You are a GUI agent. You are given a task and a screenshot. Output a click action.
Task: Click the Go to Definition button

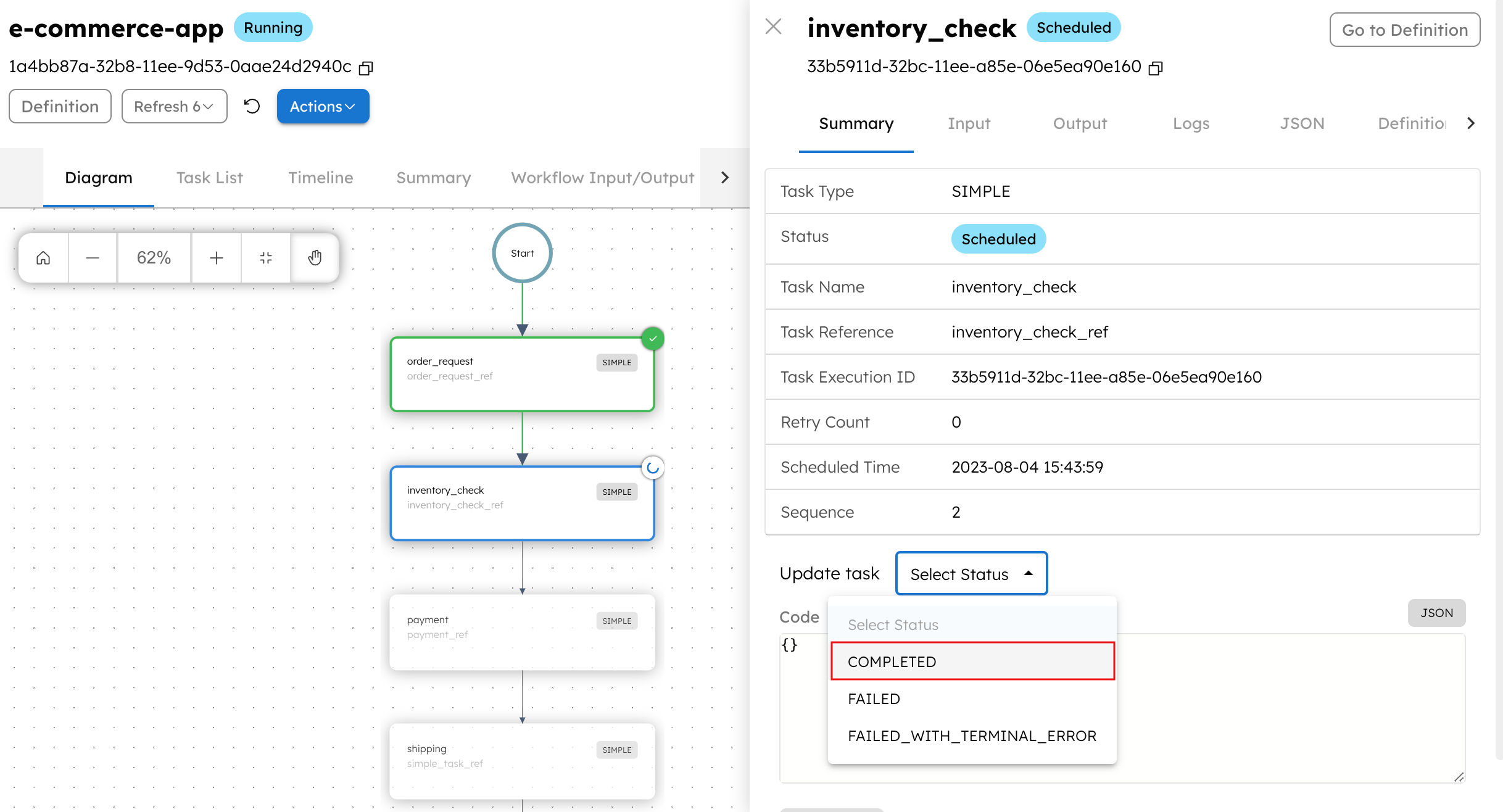tap(1404, 30)
